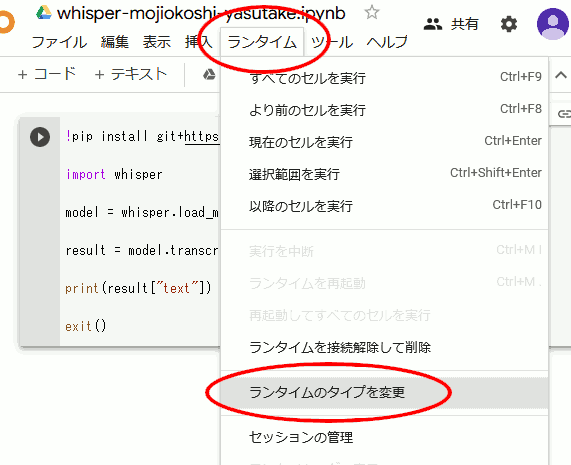Open the ヘルプ menu

tap(387, 42)
